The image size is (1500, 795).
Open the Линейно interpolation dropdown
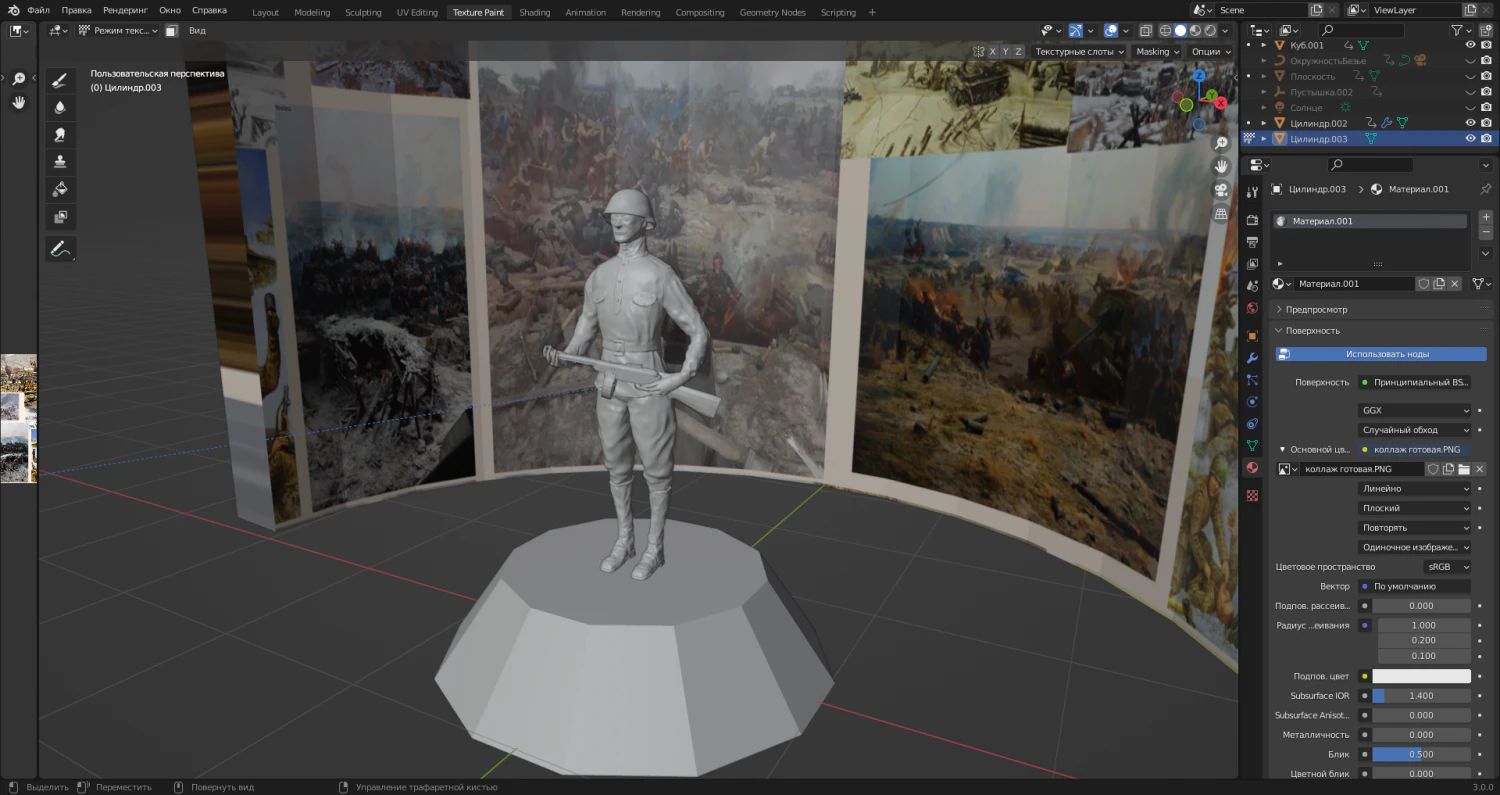click(1416, 489)
